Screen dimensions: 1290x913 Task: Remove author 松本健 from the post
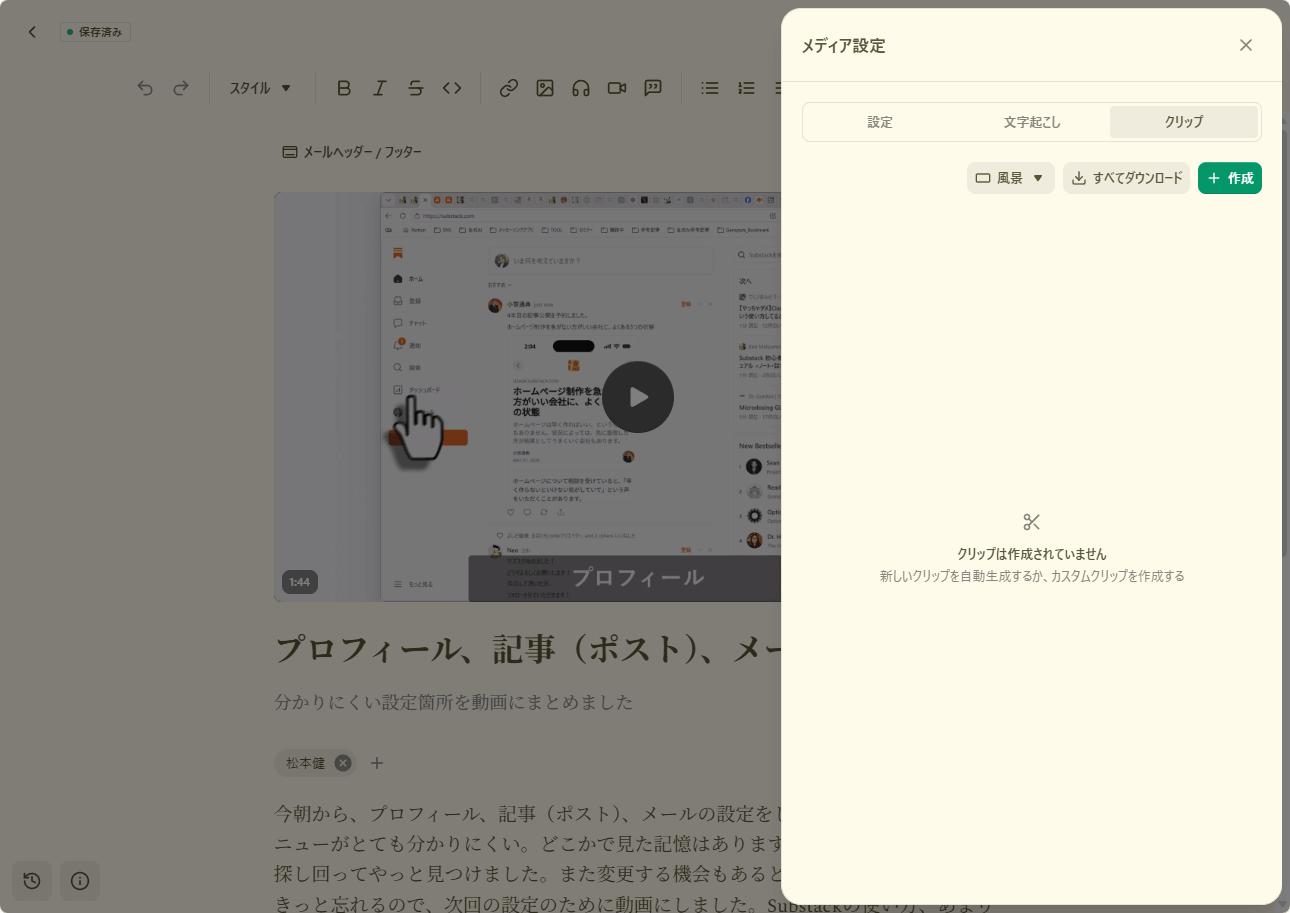[x=343, y=763]
